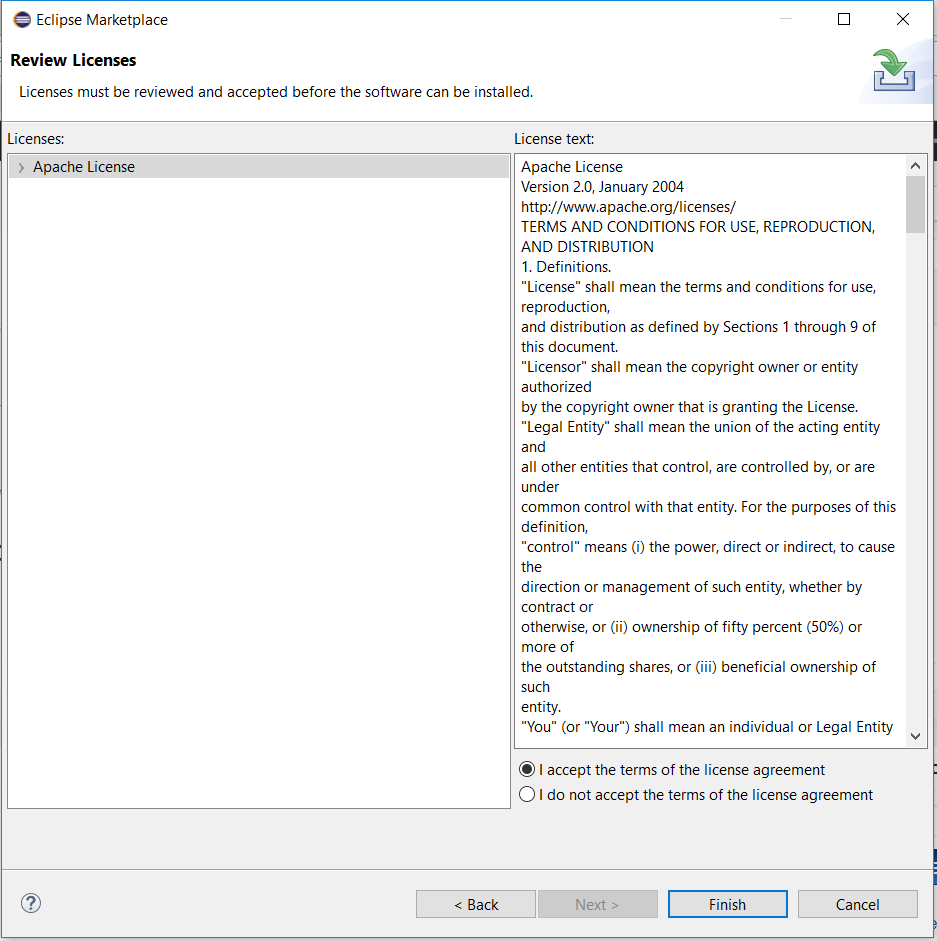The width and height of the screenshot is (937, 941).
Task: Click the greyed-out Next button
Action: click(597, 904)
